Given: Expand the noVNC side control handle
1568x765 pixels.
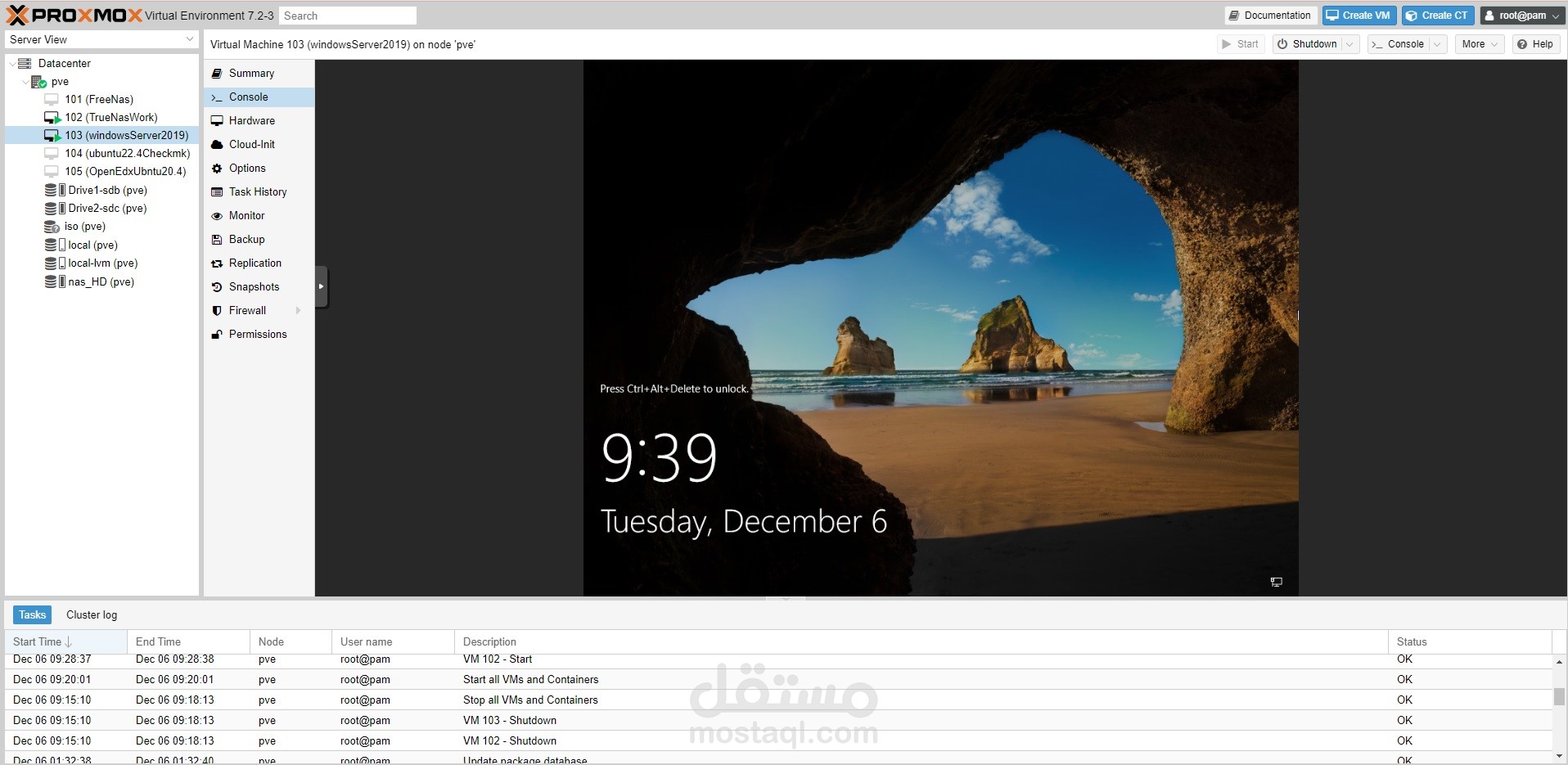Looking at the screenshot, I should (x=321, y=286).
